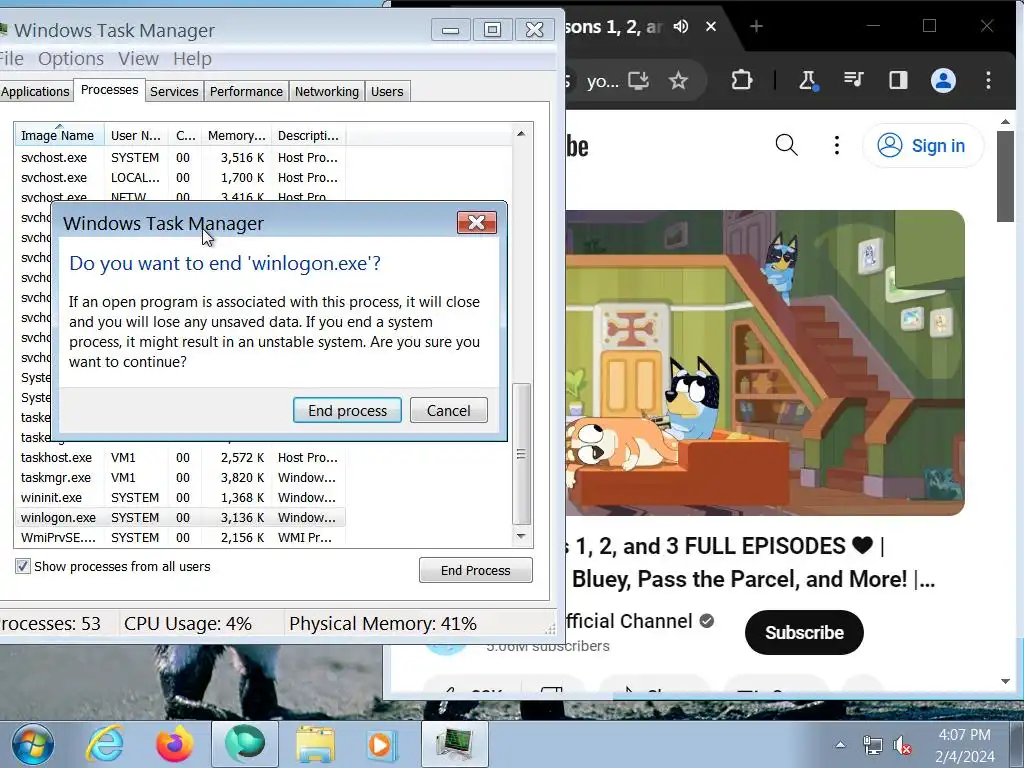
Task: Mute the browser tab audio icon
Action: pyautogui.click(x=681, y=26)
